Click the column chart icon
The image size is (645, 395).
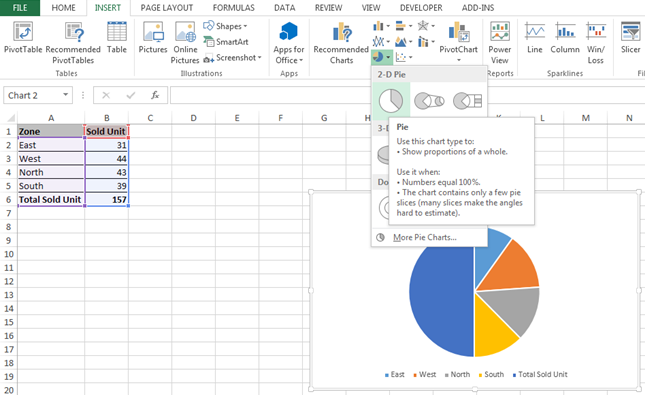(x=378, y=26)
